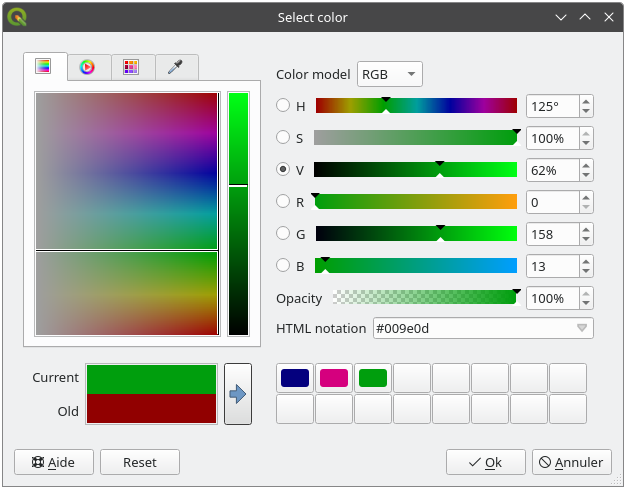Screen dimensions: 626x495
Task: Switch to the color wheel tab
Action: point(88,67)
